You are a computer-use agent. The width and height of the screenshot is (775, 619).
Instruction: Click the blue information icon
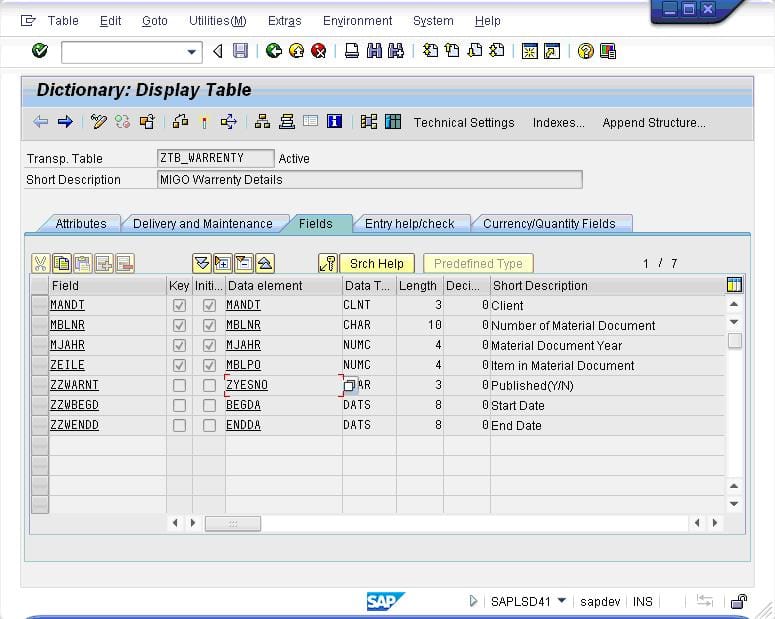[334, 122]
